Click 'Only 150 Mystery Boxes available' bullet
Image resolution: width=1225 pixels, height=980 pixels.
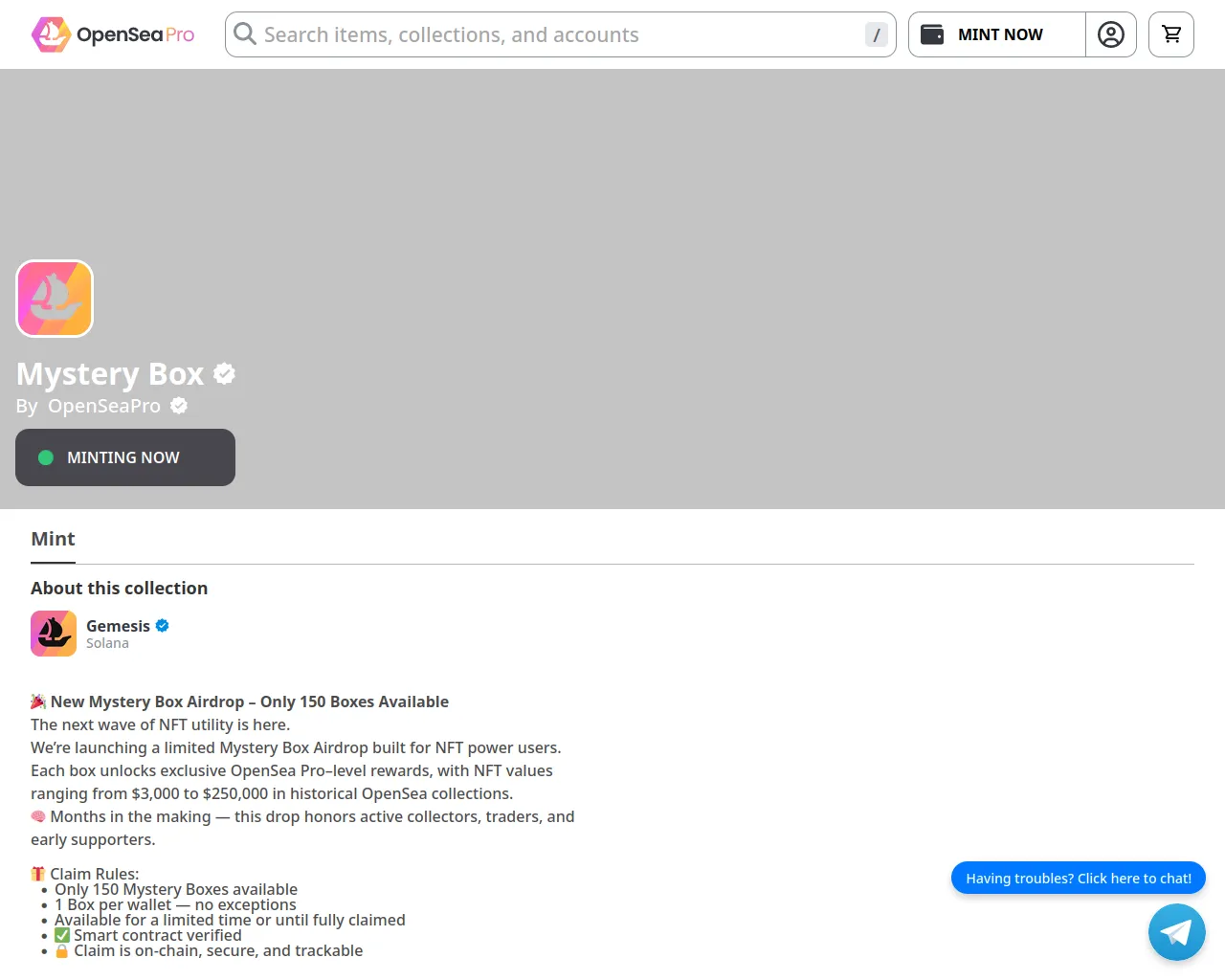(x=176, y=889)
